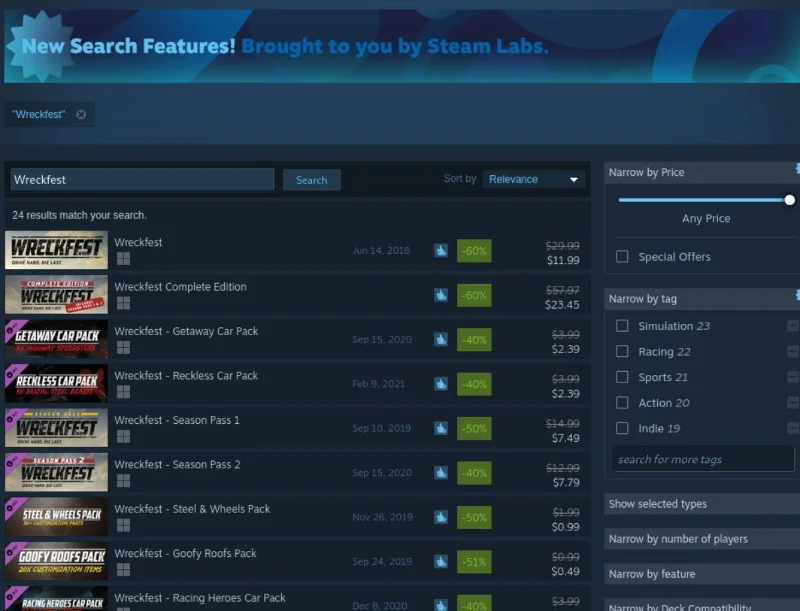Collapse the Narrow by tag section
Viewport: 800px width, 611px height.
702,299
